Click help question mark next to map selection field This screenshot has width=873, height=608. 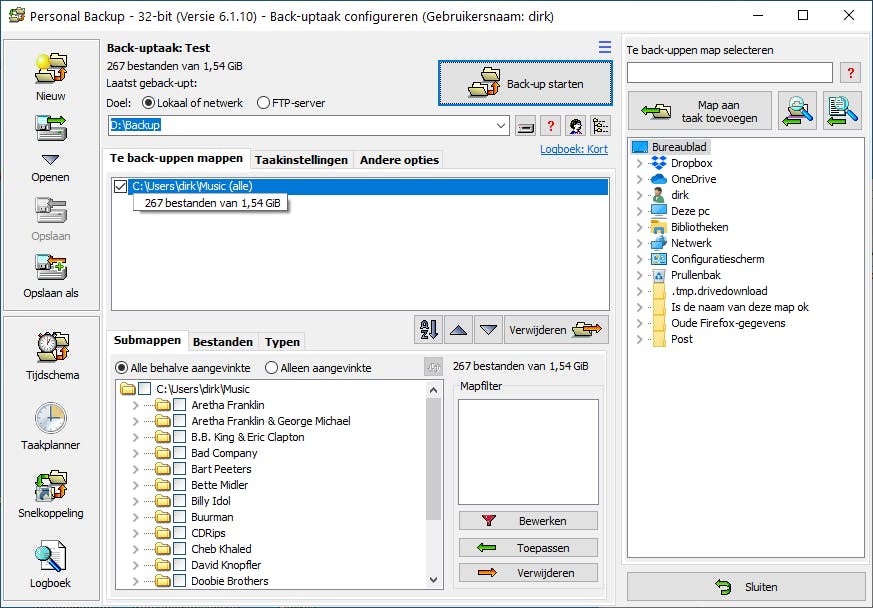[x=850, y=72]
